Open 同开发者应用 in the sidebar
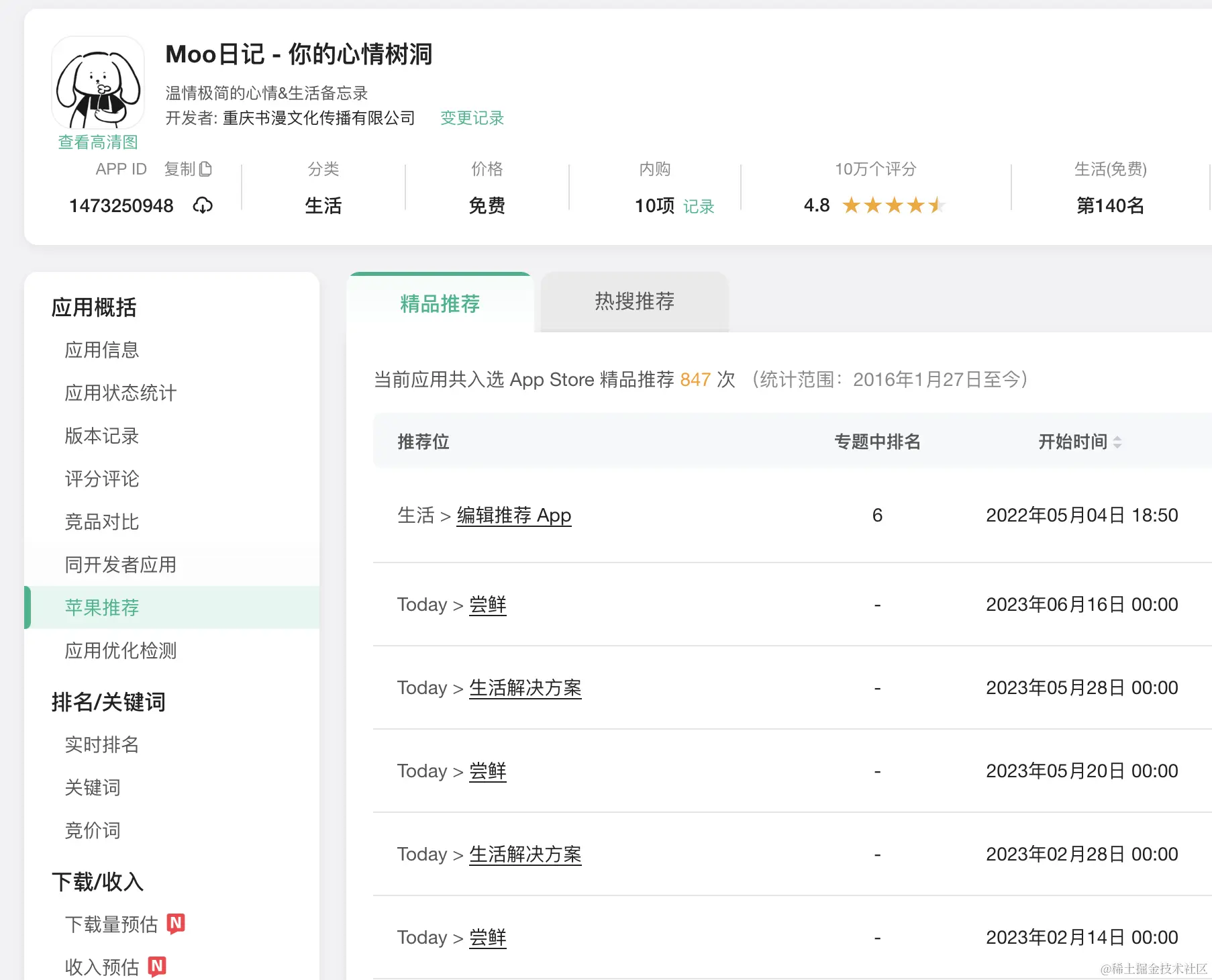 pos(121,565)
